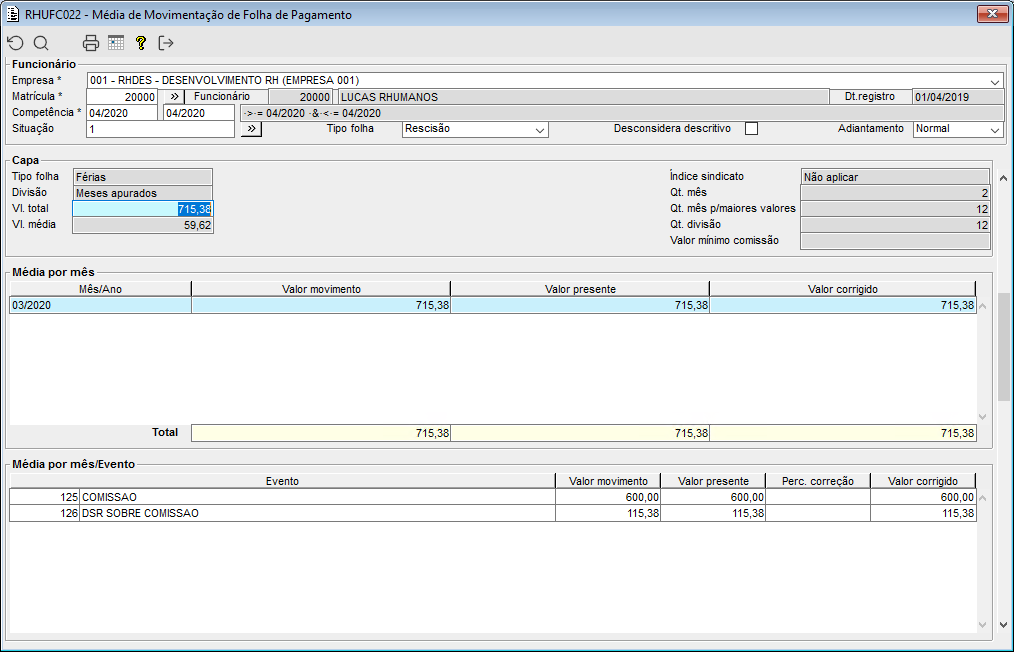Image resolution: width=1014 pixels, height=652 pixels.
Task: Click the Evento column header
Action: [x=282, y=481]
